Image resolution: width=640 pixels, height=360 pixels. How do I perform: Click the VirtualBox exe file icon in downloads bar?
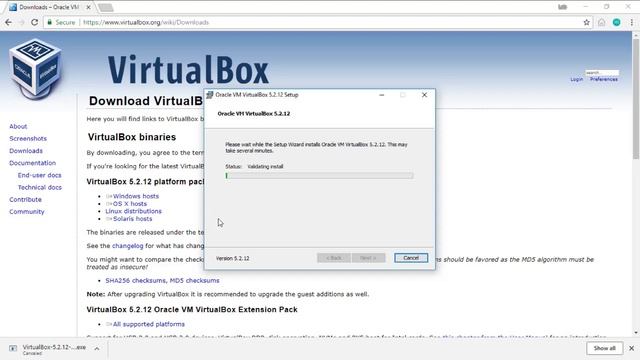(13, 348)
